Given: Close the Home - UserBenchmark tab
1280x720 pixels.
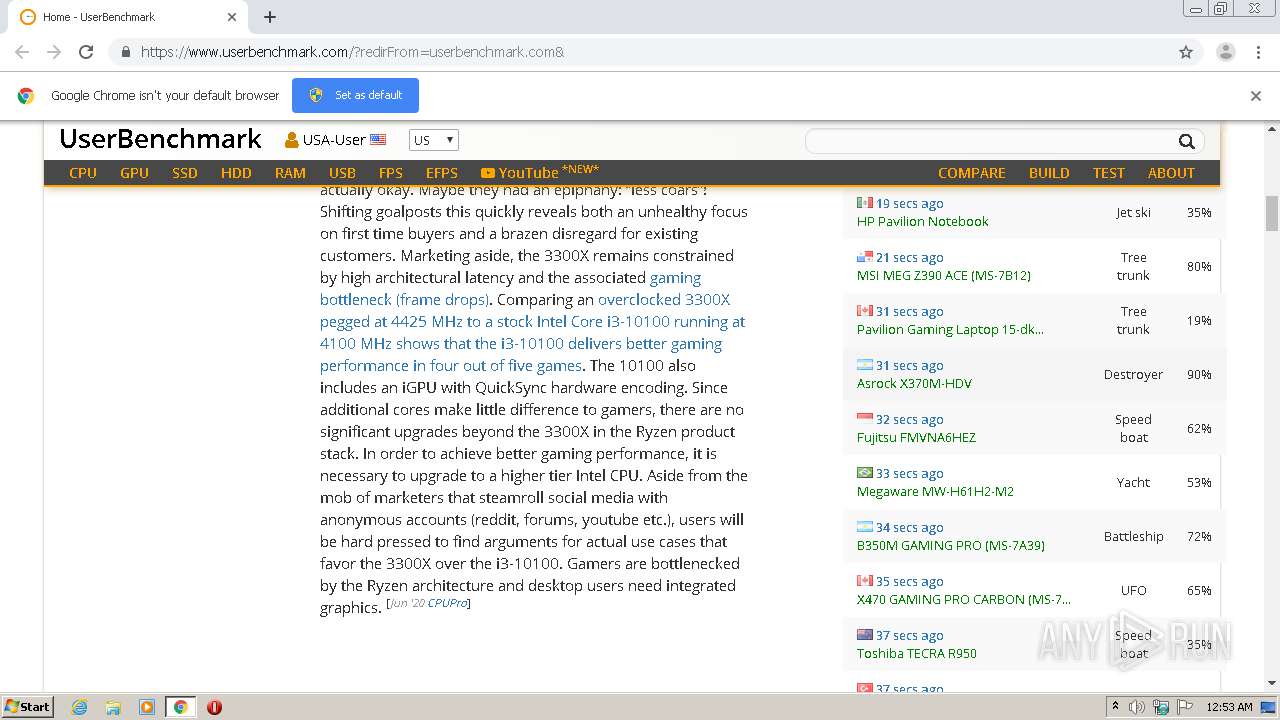Looking at the screenshot, I should point(232,17).
